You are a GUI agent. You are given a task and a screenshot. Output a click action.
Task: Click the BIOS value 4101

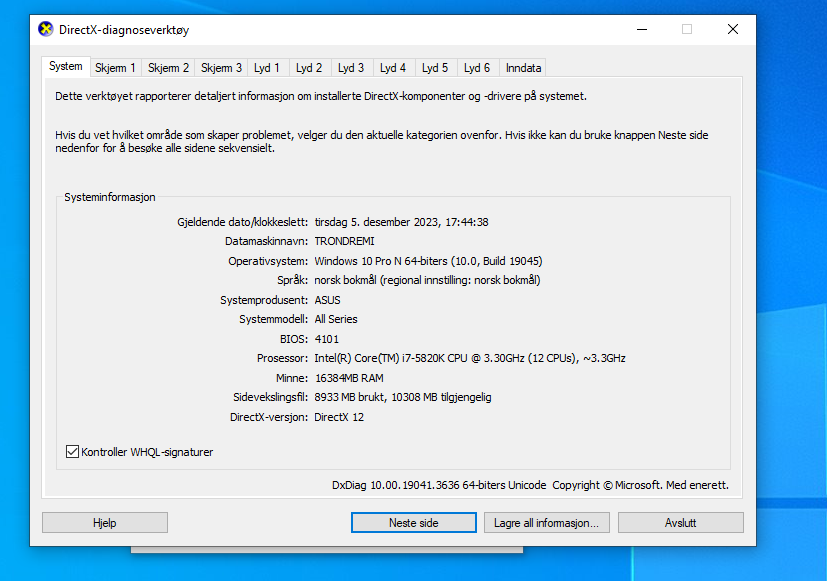point(327,339)
